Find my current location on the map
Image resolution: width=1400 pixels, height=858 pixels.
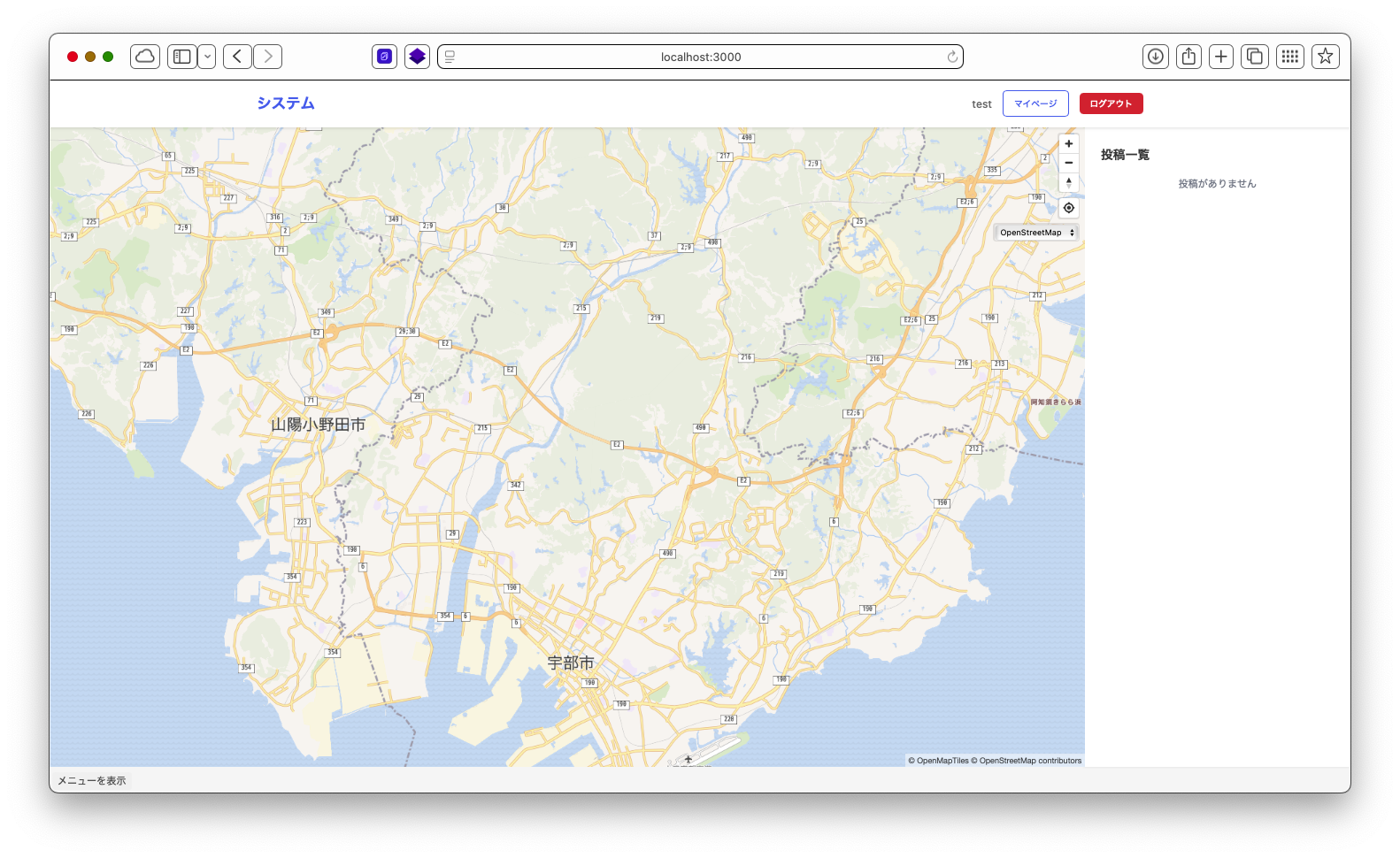pyautogui.click(x=1069, y=208)
